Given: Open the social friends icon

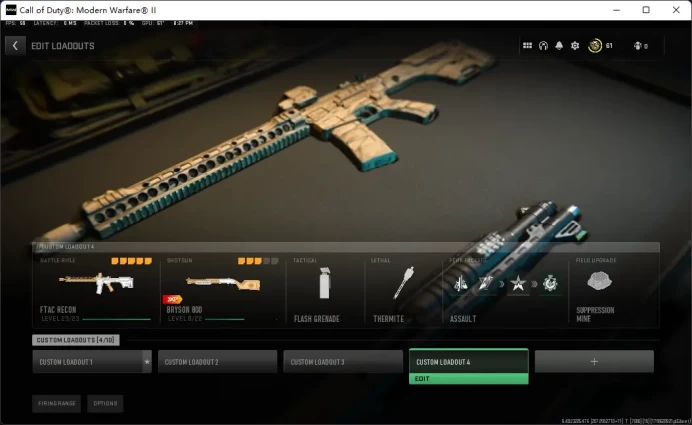Looking at the screenshot, I should [x=637, y=45].
